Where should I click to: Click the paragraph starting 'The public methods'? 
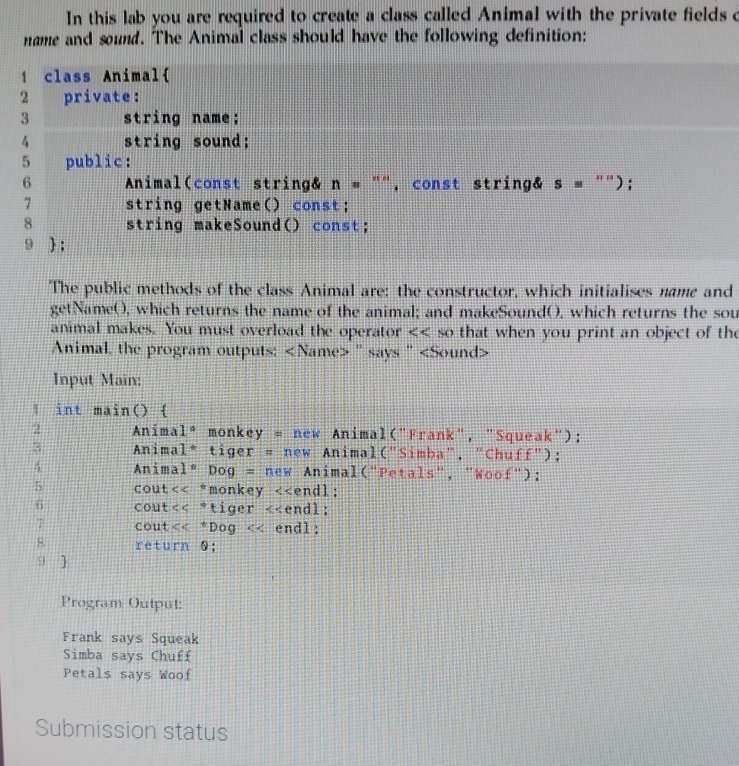click(x=395, y=320)
